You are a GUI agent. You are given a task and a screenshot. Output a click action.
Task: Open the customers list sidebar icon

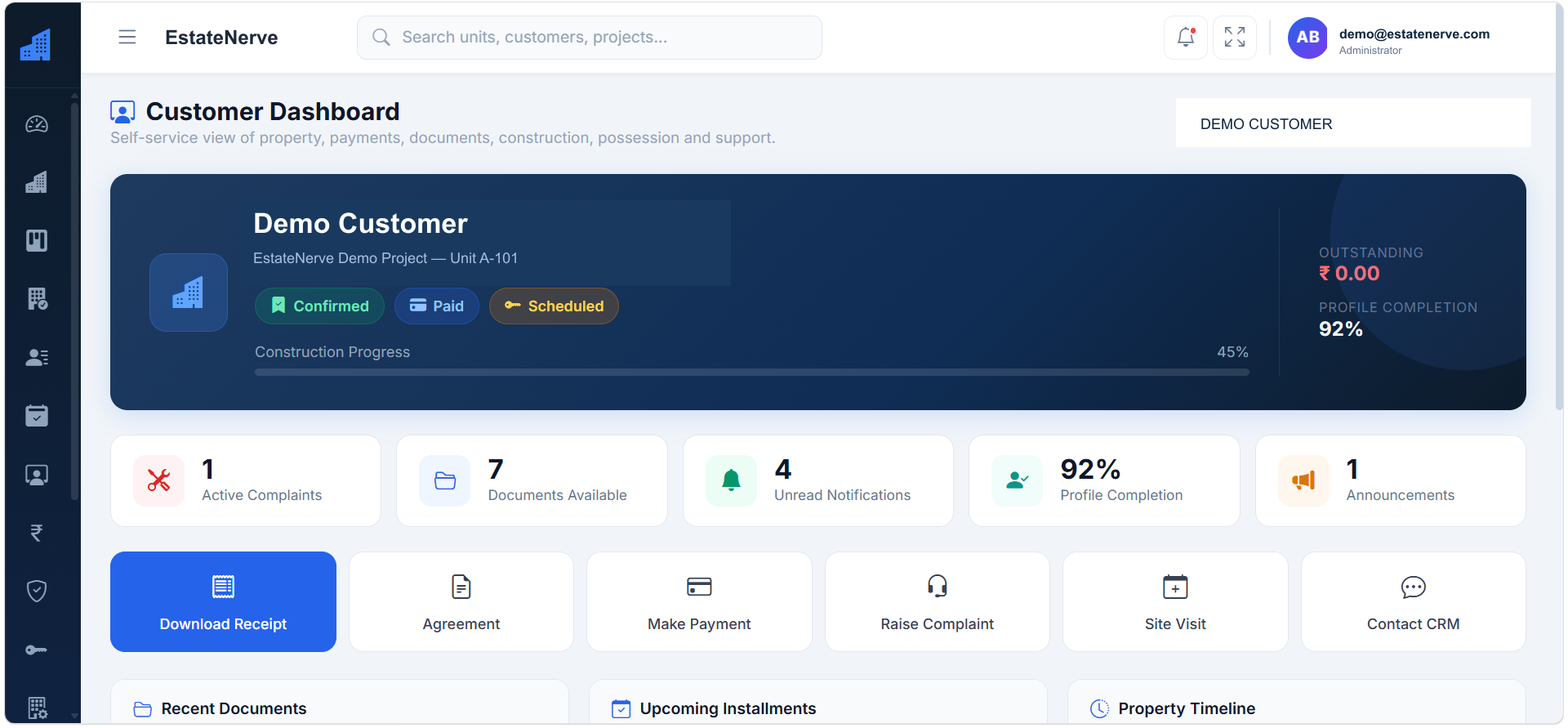(37, 357)
